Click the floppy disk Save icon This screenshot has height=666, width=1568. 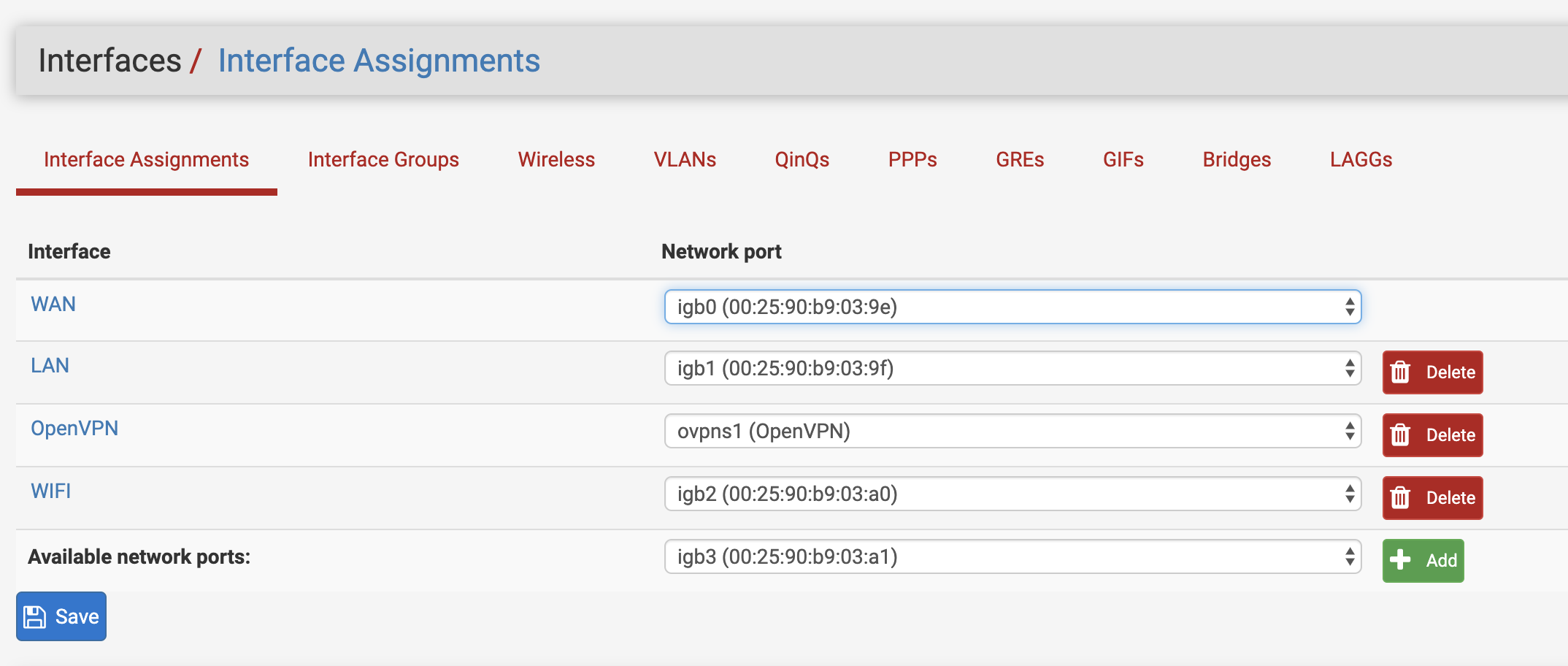tap(34, 617)
